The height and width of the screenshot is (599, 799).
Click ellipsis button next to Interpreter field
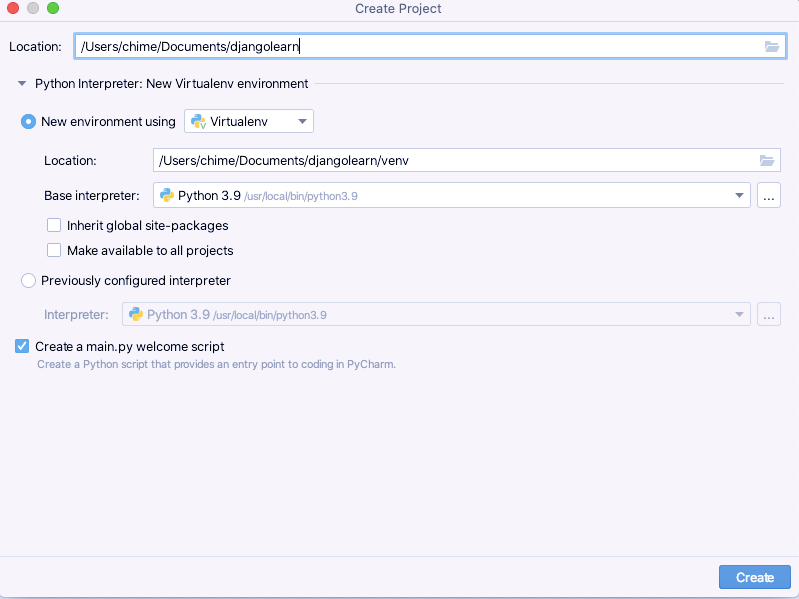[769, 314]
